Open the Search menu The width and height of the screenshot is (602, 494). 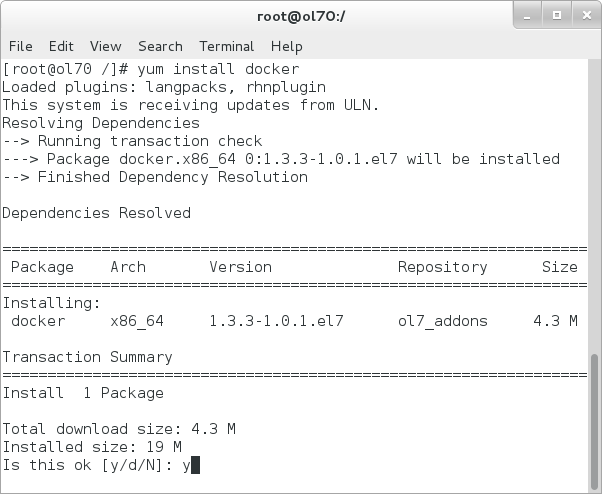pyautogui.click(x=160, y=46)
